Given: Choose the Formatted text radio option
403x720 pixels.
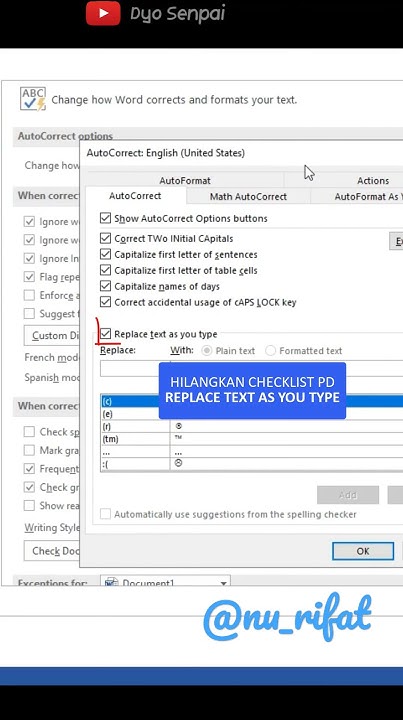Looking at the screenshot, I should tap(270, 351).
